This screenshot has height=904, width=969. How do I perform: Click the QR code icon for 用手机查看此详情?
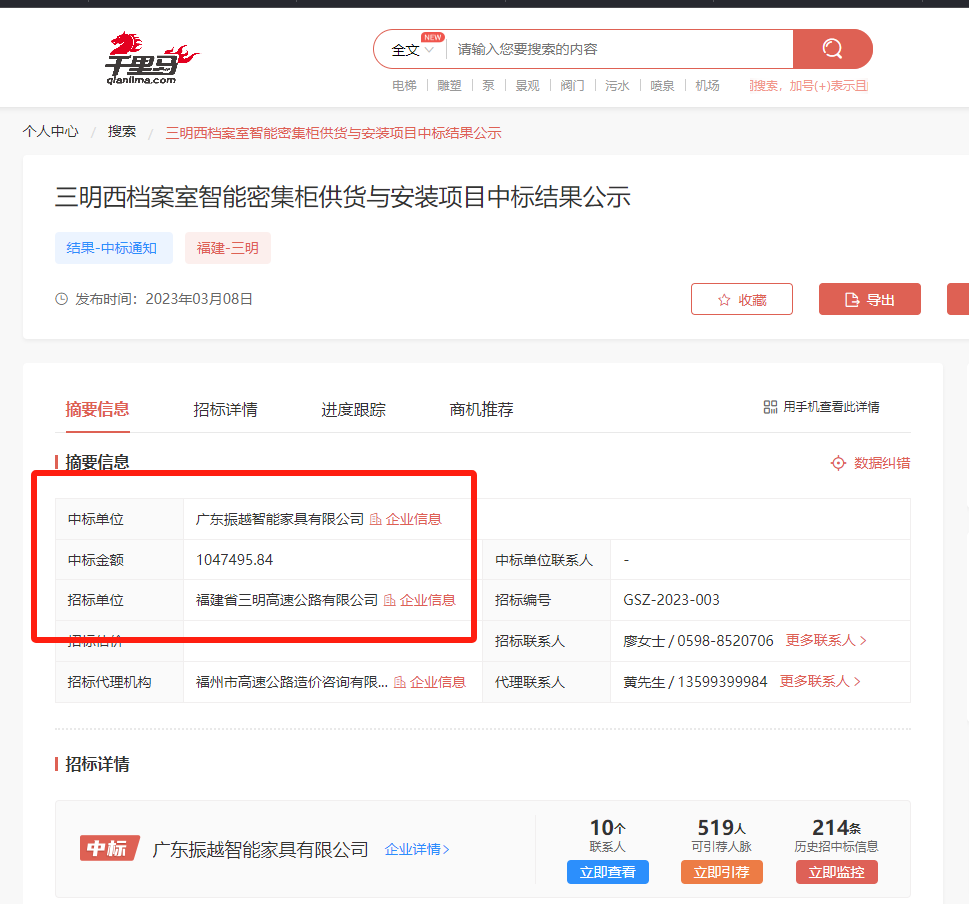770,407
